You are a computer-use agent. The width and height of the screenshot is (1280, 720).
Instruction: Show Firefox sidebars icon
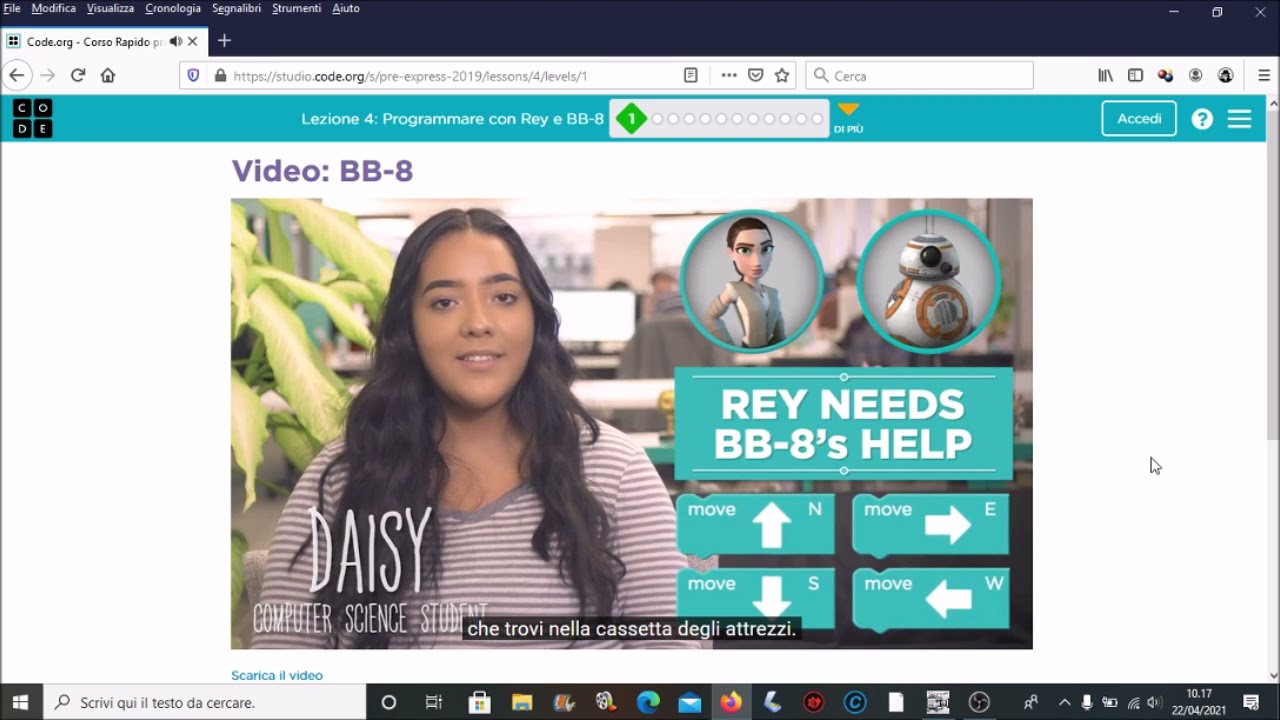pos(1135,75)
